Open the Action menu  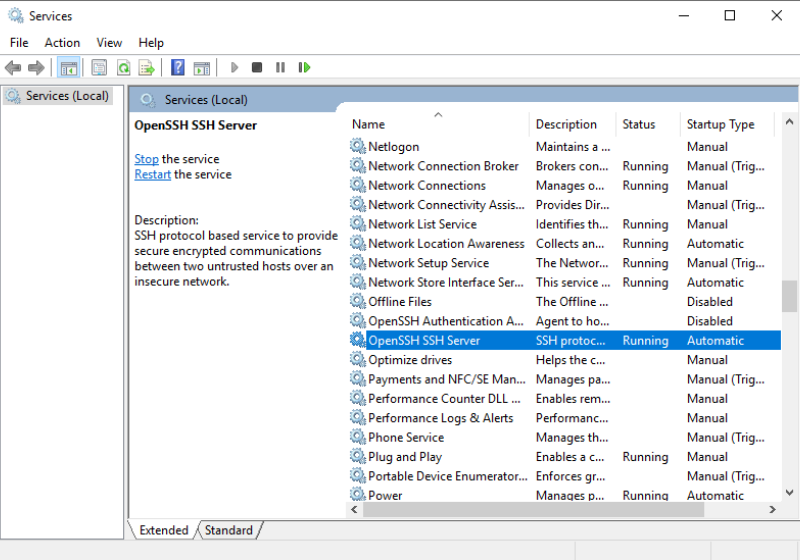tap(62, 43)
